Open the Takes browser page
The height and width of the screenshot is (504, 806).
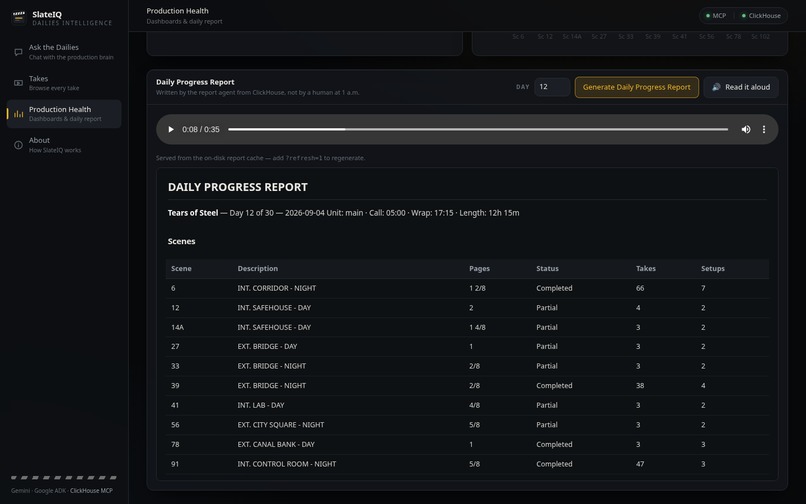tap(64, 83)
